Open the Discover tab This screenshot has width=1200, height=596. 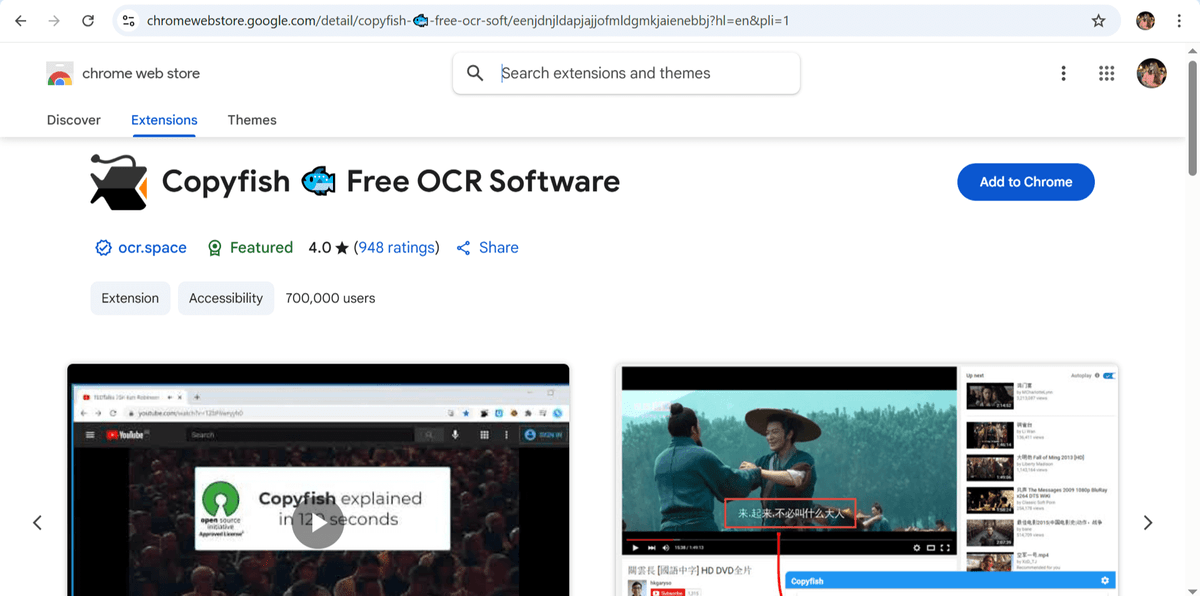point(74,120)
